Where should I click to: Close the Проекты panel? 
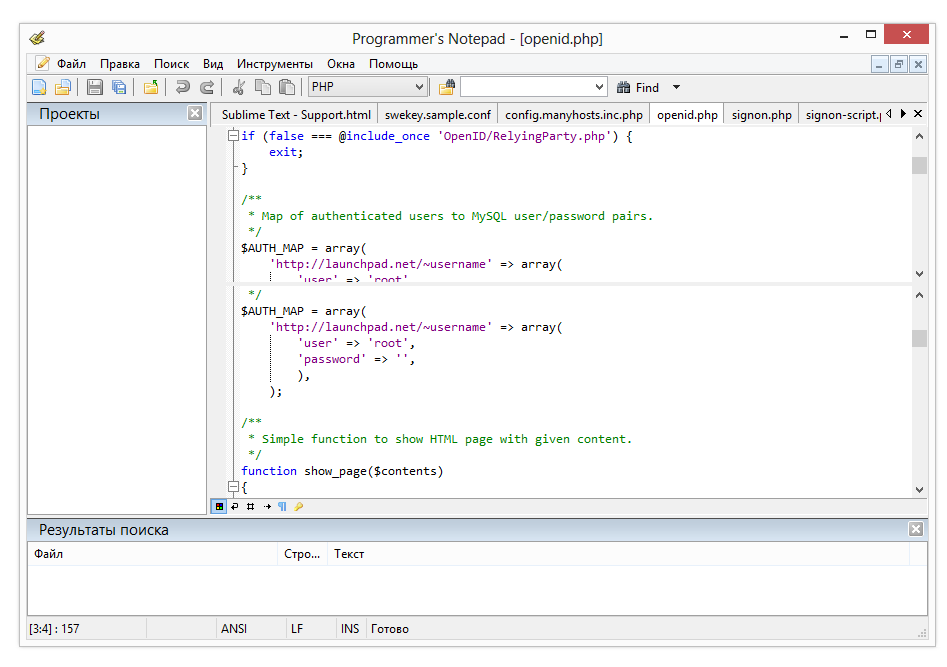point(195,113)
